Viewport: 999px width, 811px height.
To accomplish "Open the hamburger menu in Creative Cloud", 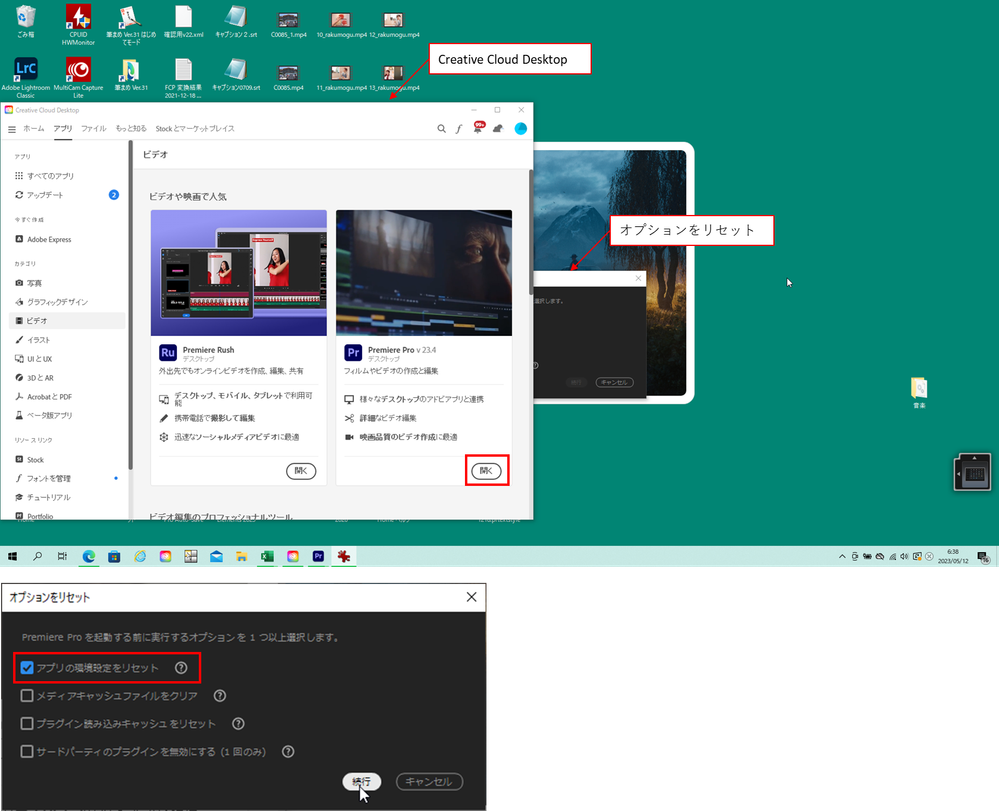I will point(12,128).
